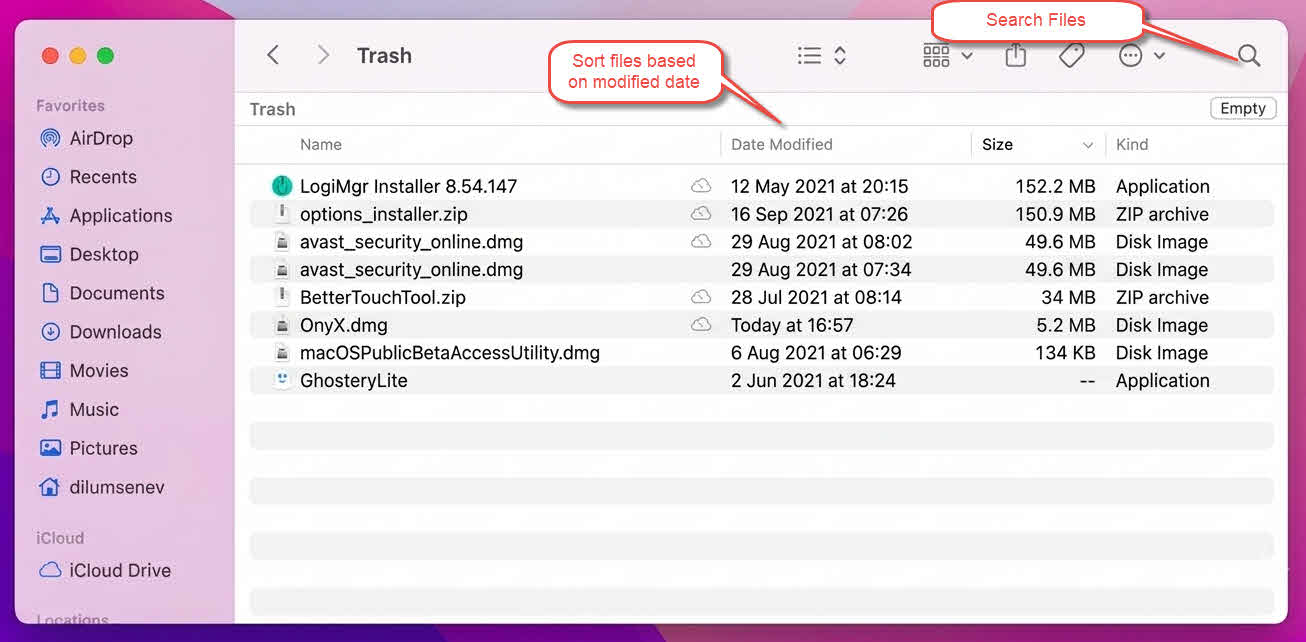1306x642 pixels.
Task: Click the Application kind for GhosteryLite
Action: pyautogui.click(x=1162, y=380)
